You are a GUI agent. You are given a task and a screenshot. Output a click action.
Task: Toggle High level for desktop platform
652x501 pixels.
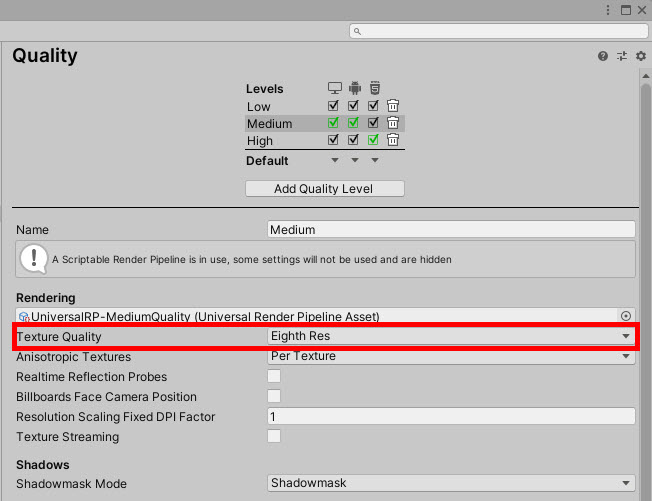[x=333, y=140]
